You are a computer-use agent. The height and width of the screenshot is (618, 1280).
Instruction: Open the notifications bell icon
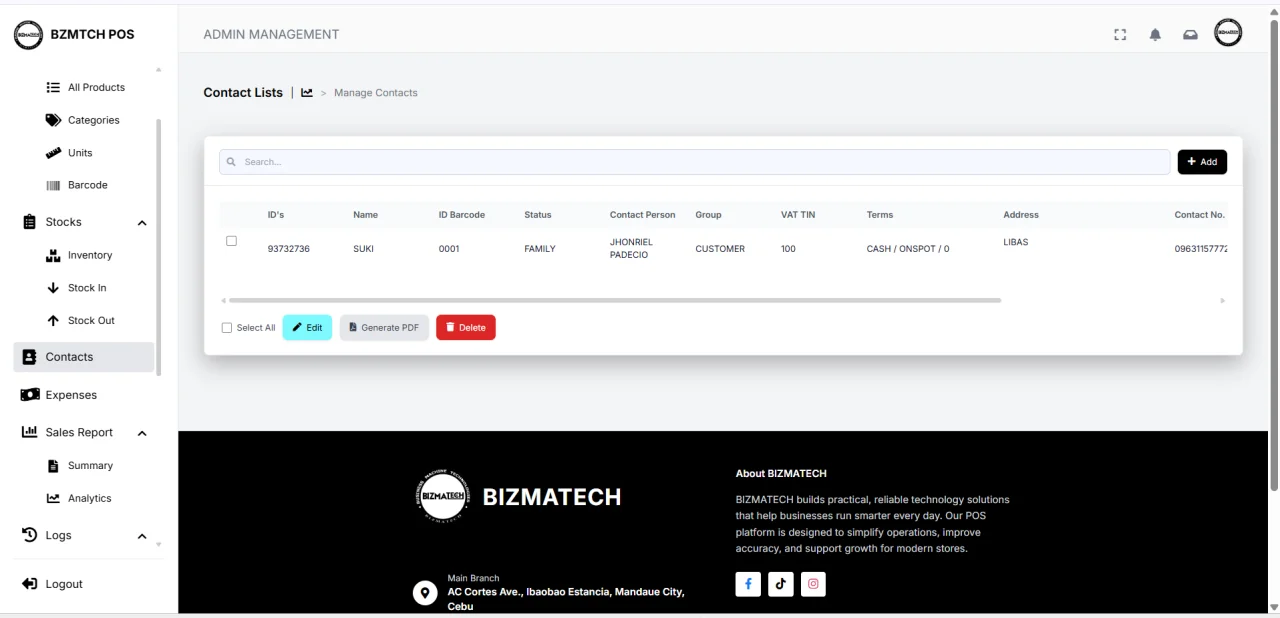[x=1155, y=35]
